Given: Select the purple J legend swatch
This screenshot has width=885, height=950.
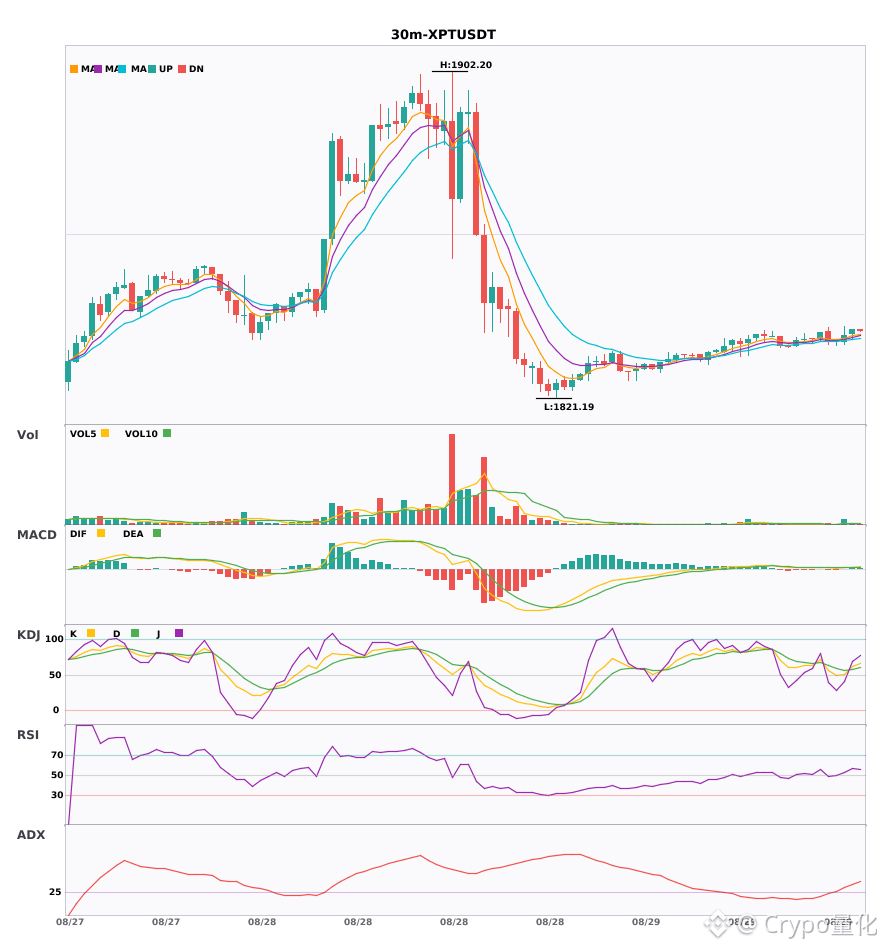Looking at the screenshot, I should [x=179, y=633].
